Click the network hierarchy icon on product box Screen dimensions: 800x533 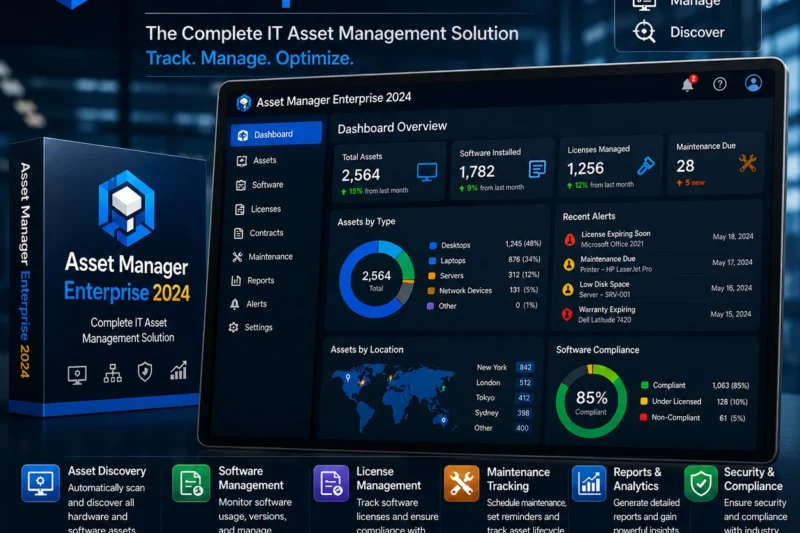click(x=112, y=373)
